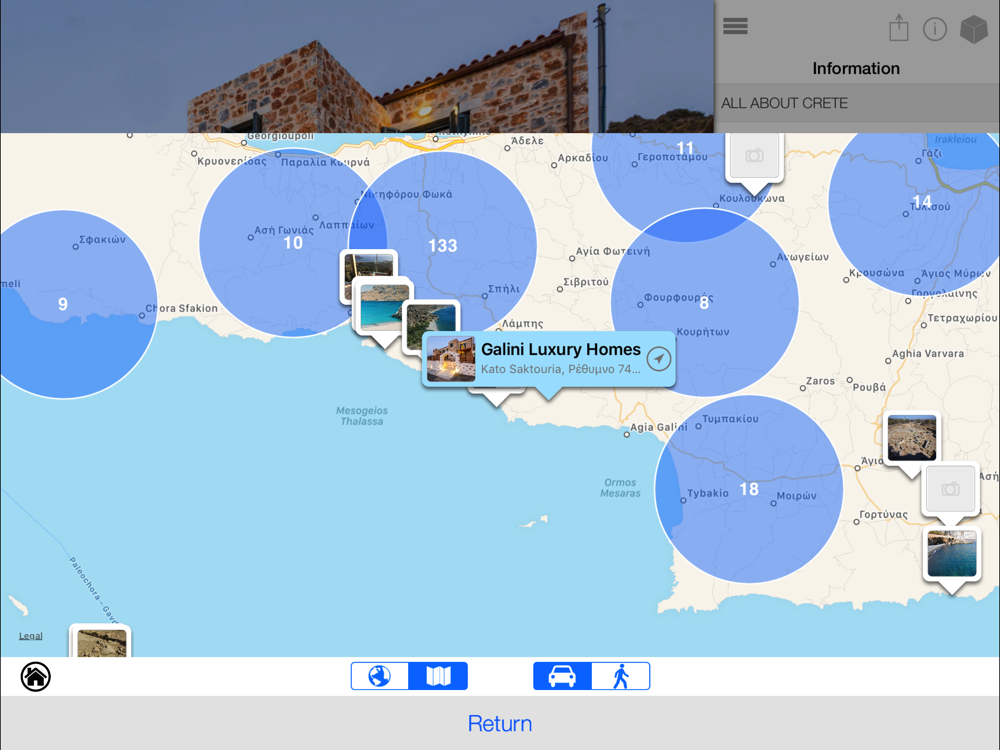Tap the Zaros town label
1000x750 pixels.
tap(820, 381)
